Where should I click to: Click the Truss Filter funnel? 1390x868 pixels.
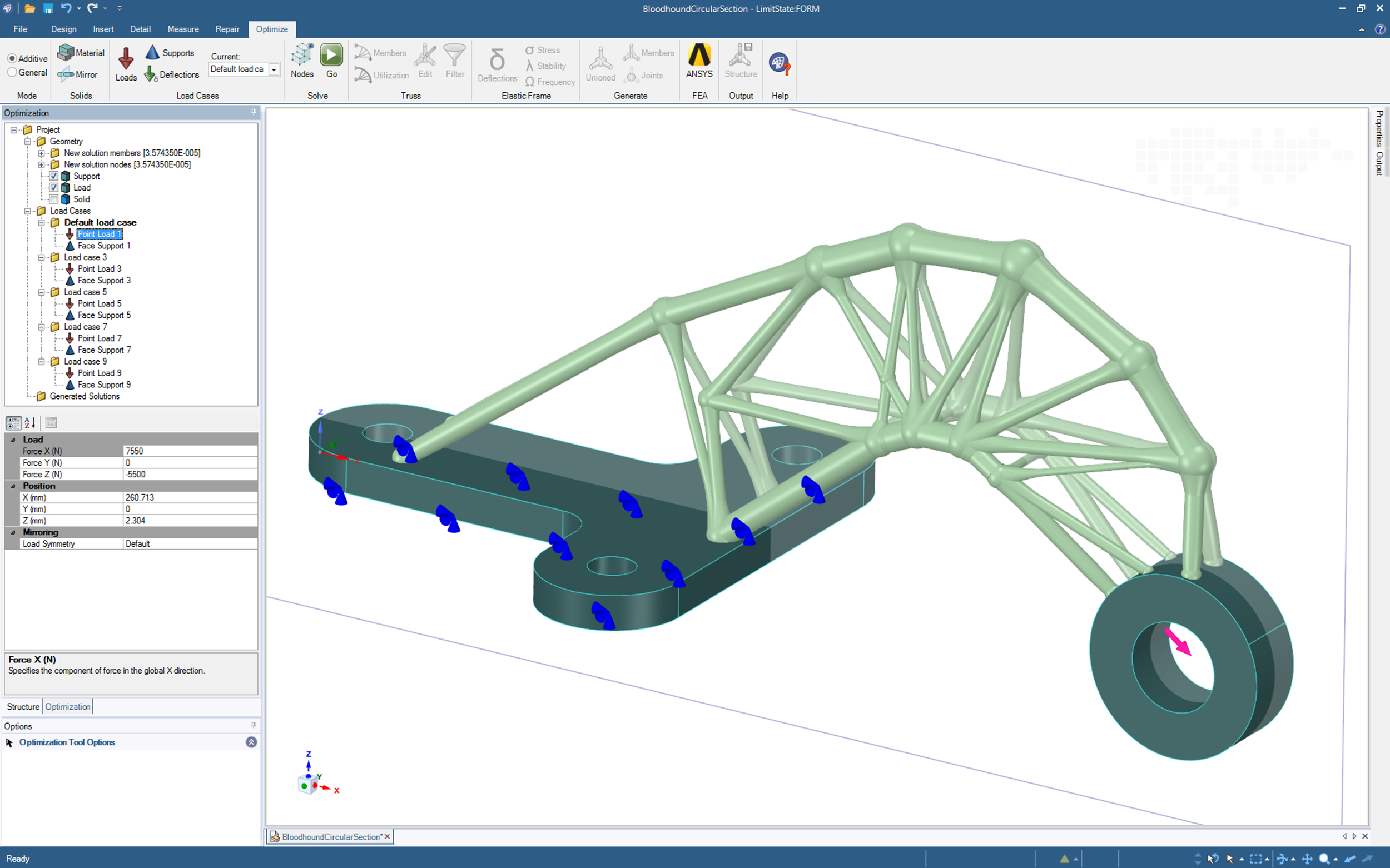[455, 61]
